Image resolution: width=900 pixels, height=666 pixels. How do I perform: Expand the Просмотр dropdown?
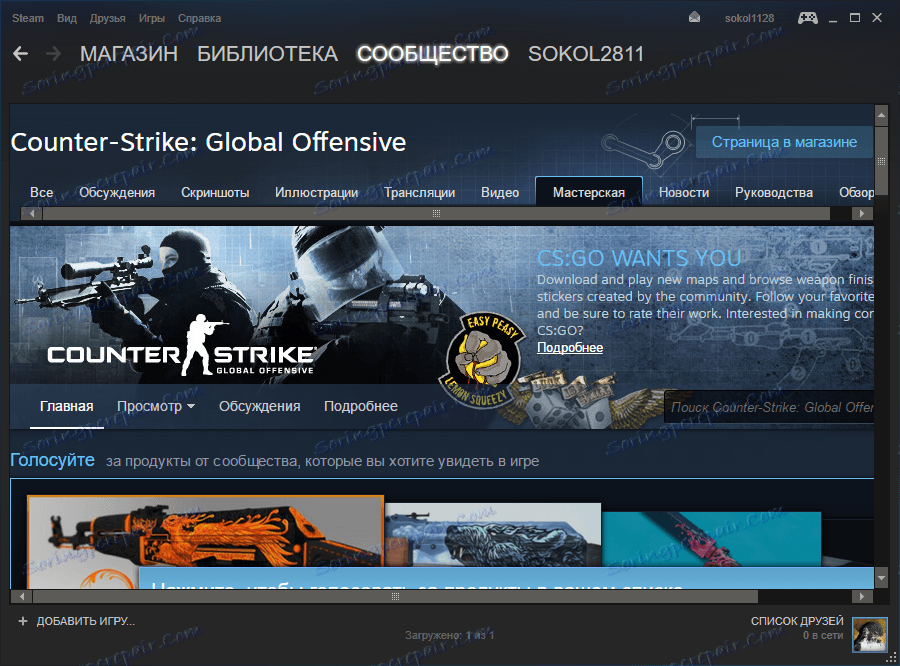pyautogui.click(x=156, y=406)
